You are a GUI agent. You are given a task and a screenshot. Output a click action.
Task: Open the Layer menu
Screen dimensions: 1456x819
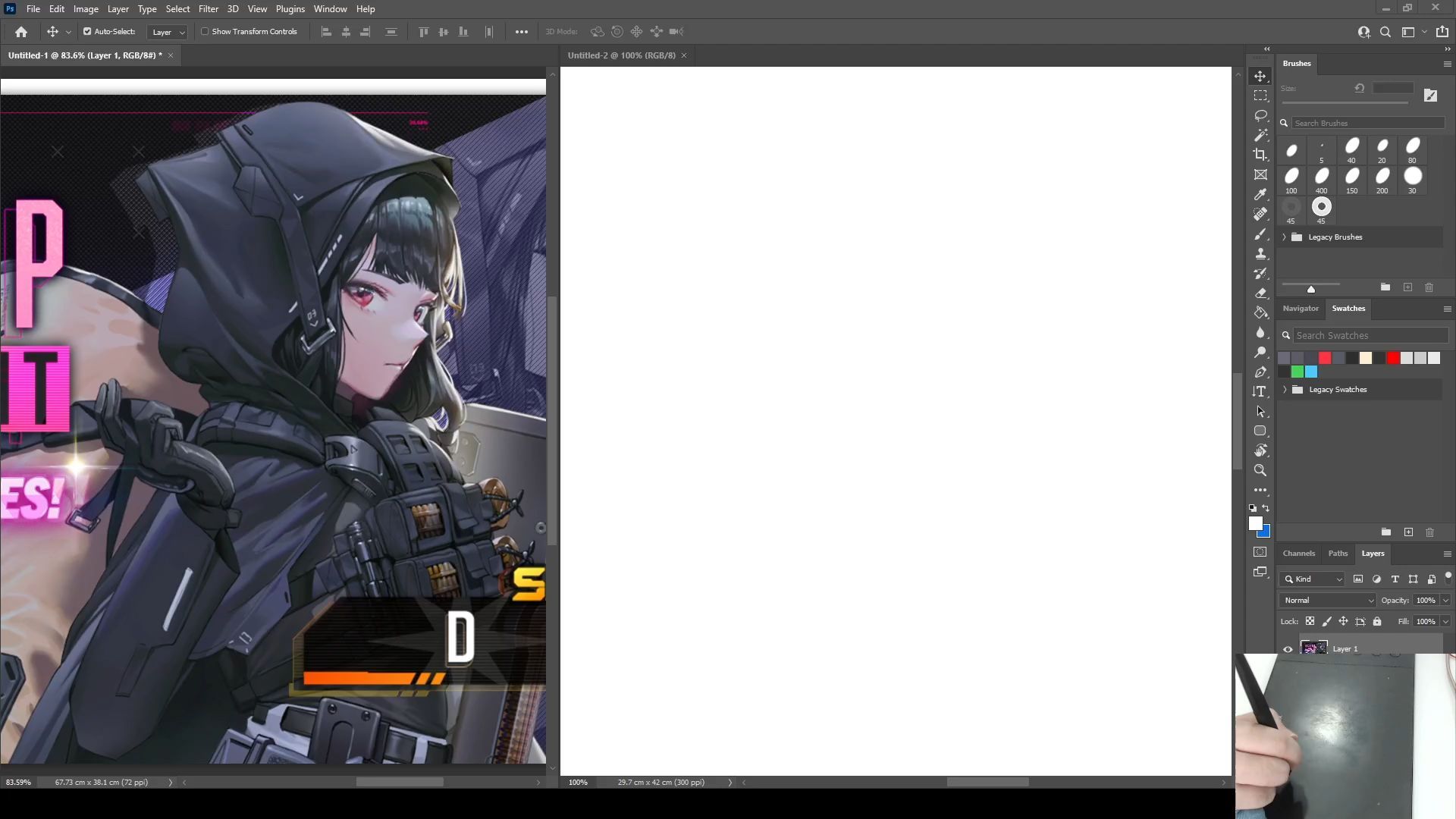118,9
